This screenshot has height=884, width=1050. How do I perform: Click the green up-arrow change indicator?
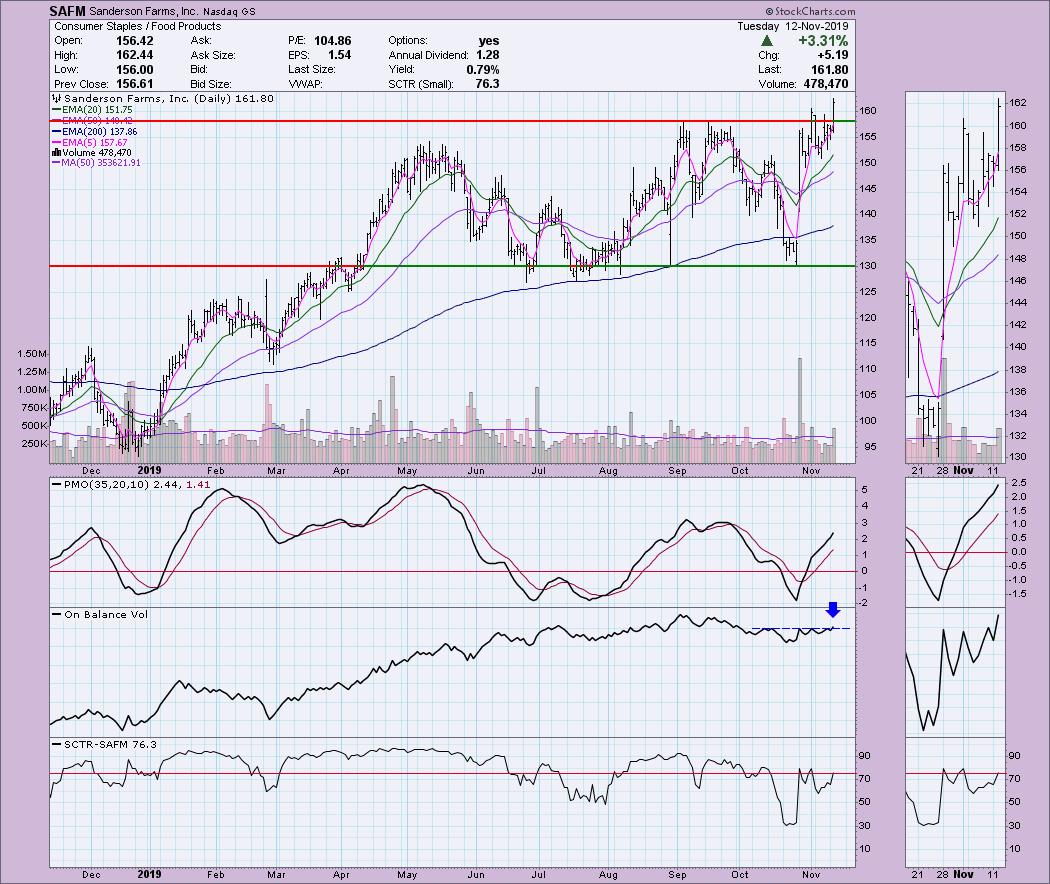[767, 41]
